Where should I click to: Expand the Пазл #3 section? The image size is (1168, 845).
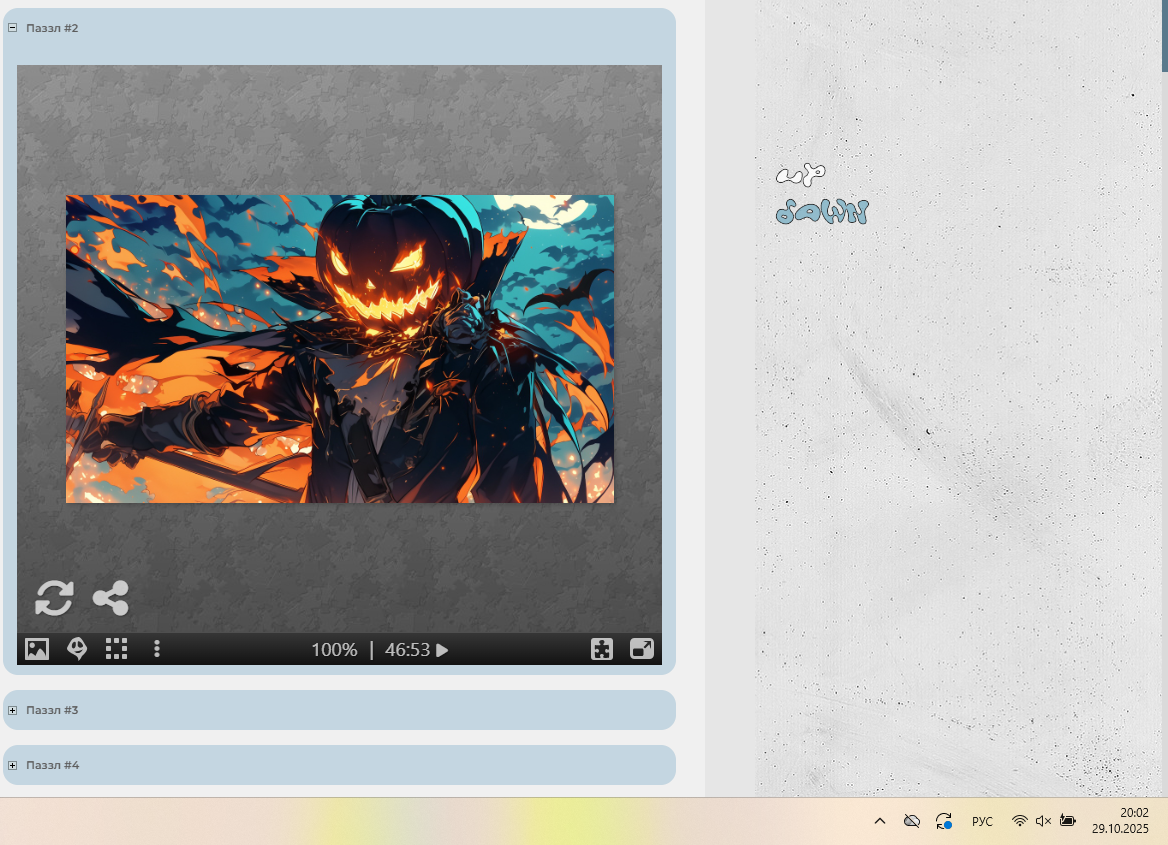click(x=13, y=710)
